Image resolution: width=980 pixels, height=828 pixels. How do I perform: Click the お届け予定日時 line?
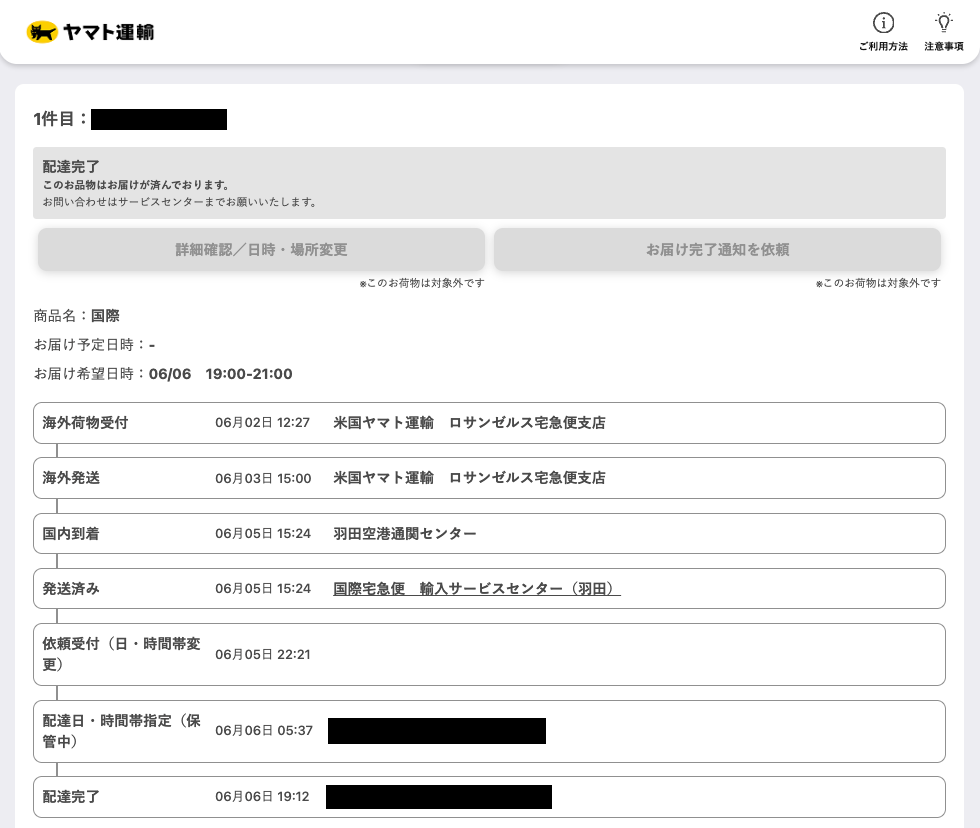tap(94, 344)
